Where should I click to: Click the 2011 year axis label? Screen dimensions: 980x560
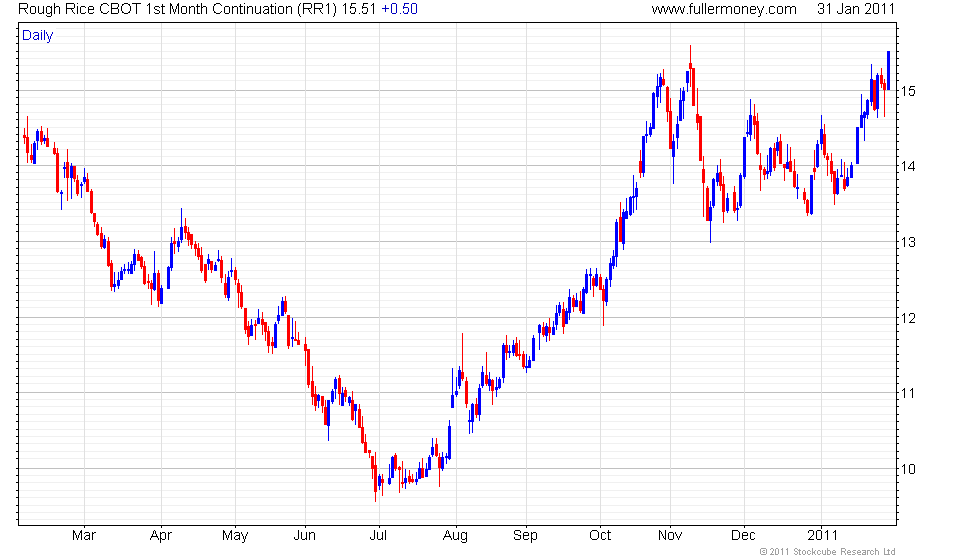[822, 535]
